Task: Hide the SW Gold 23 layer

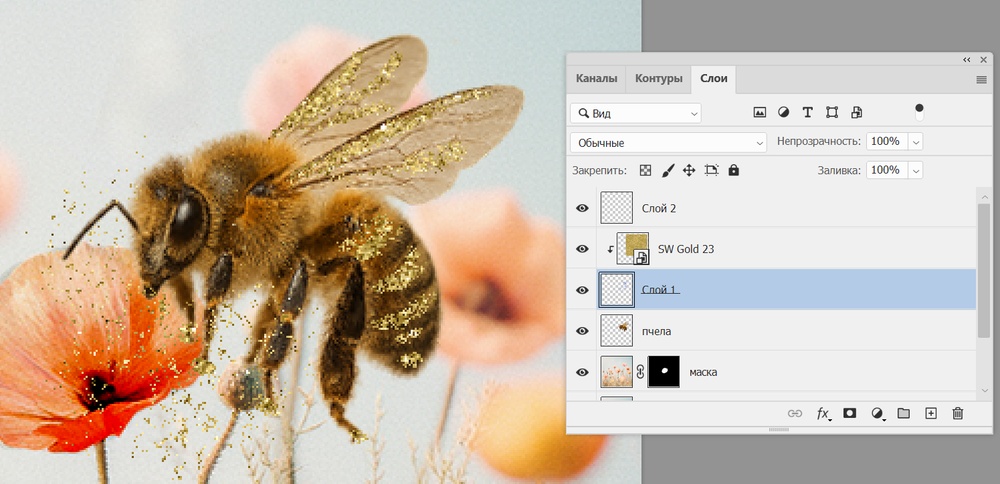Action: point(582,249)
